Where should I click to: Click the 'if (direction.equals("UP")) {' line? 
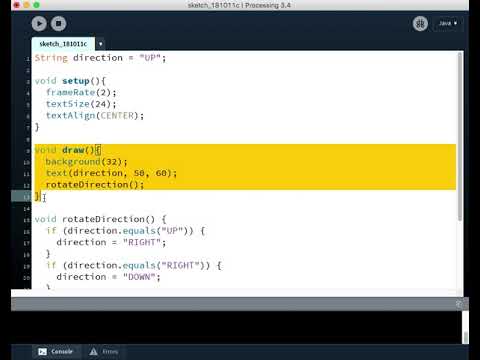[126, 231]
